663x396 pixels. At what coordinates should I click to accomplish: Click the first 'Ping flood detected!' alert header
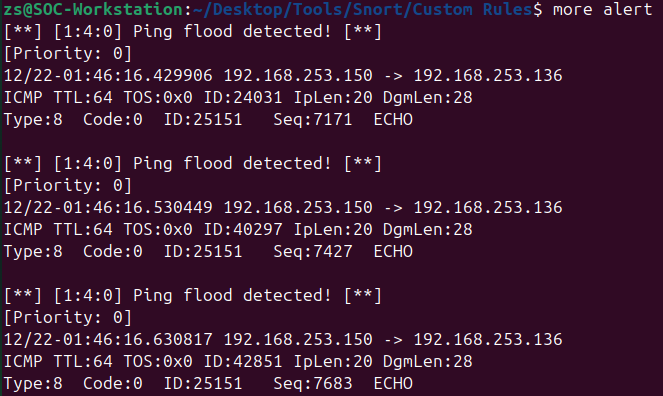coord(193,32)
